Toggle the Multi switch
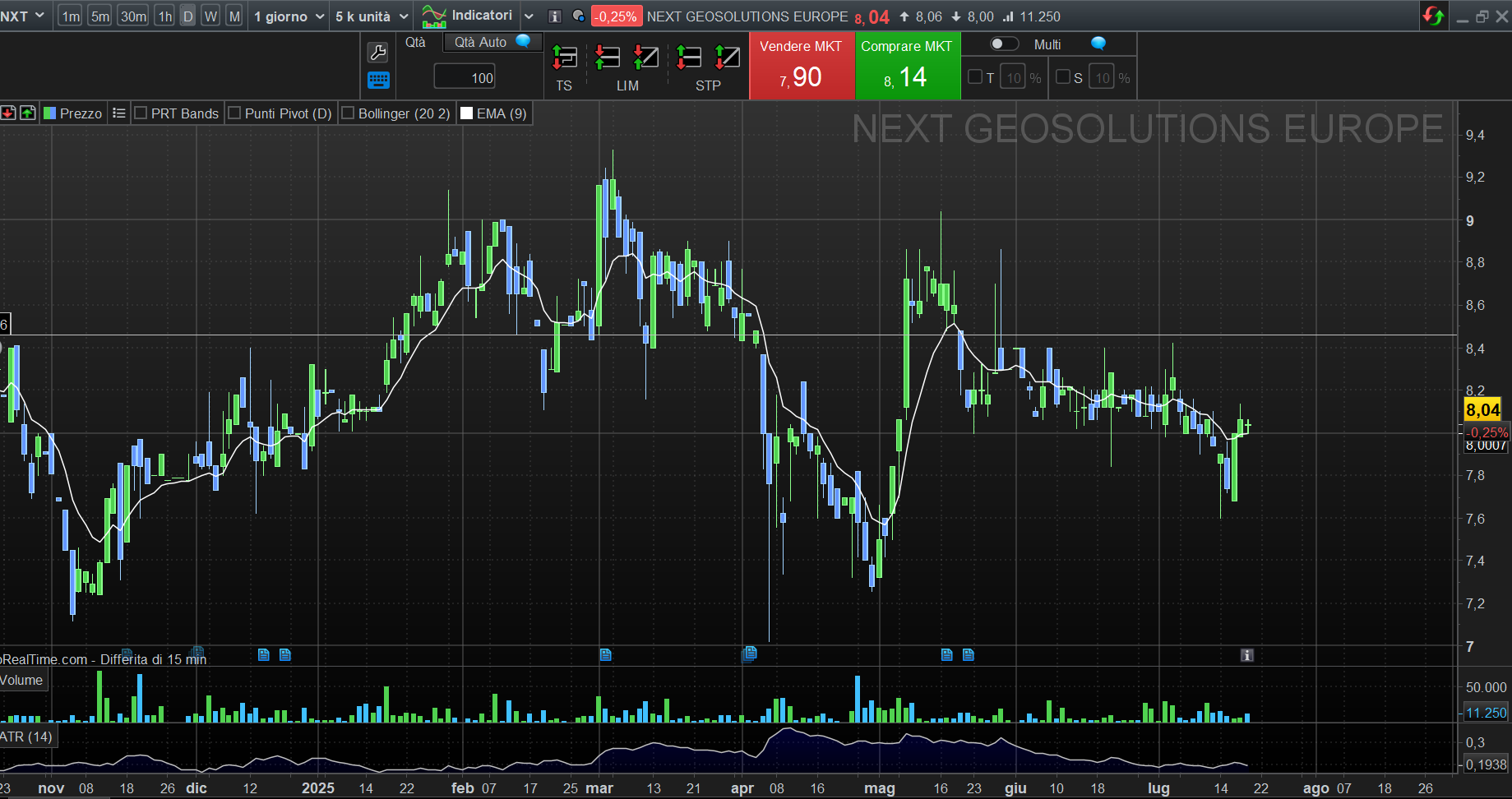1512x799 pixels. pyautogui.click(x=1004, y=44)
